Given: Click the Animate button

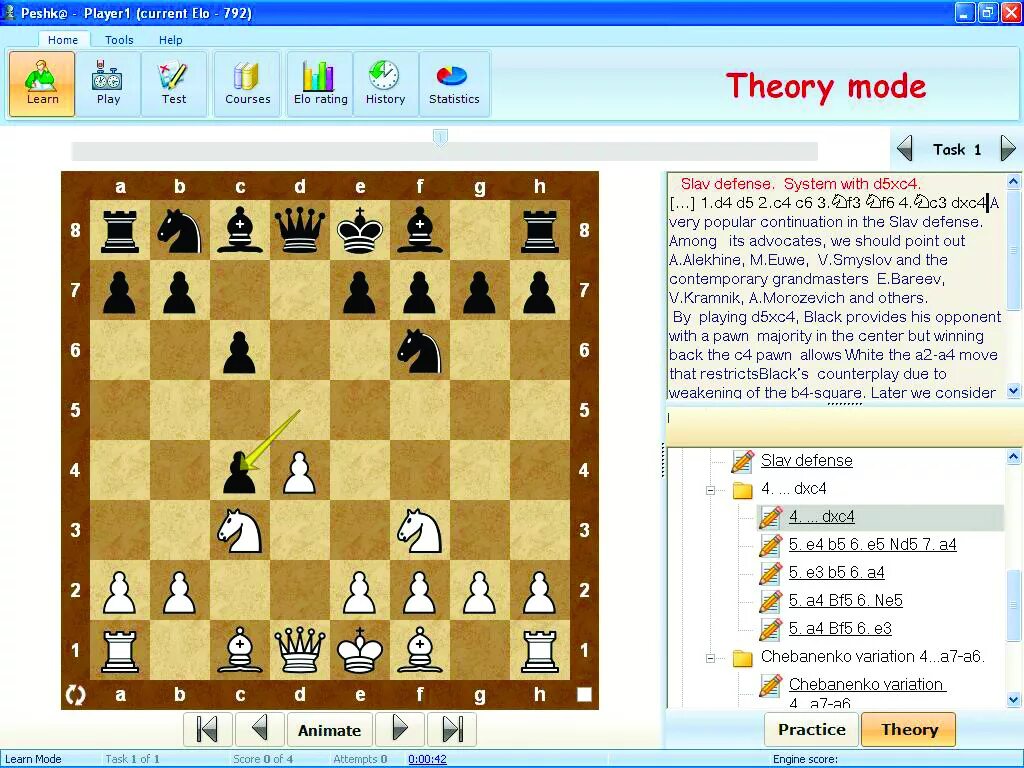Looking at the screenshot, I should 329,729.
